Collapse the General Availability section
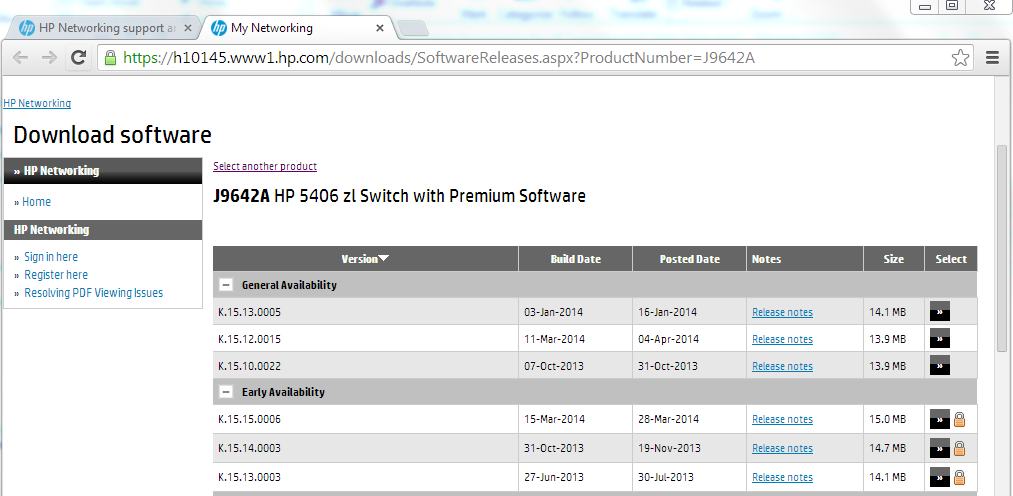1013x496 pixels. (x=226, y=285)
